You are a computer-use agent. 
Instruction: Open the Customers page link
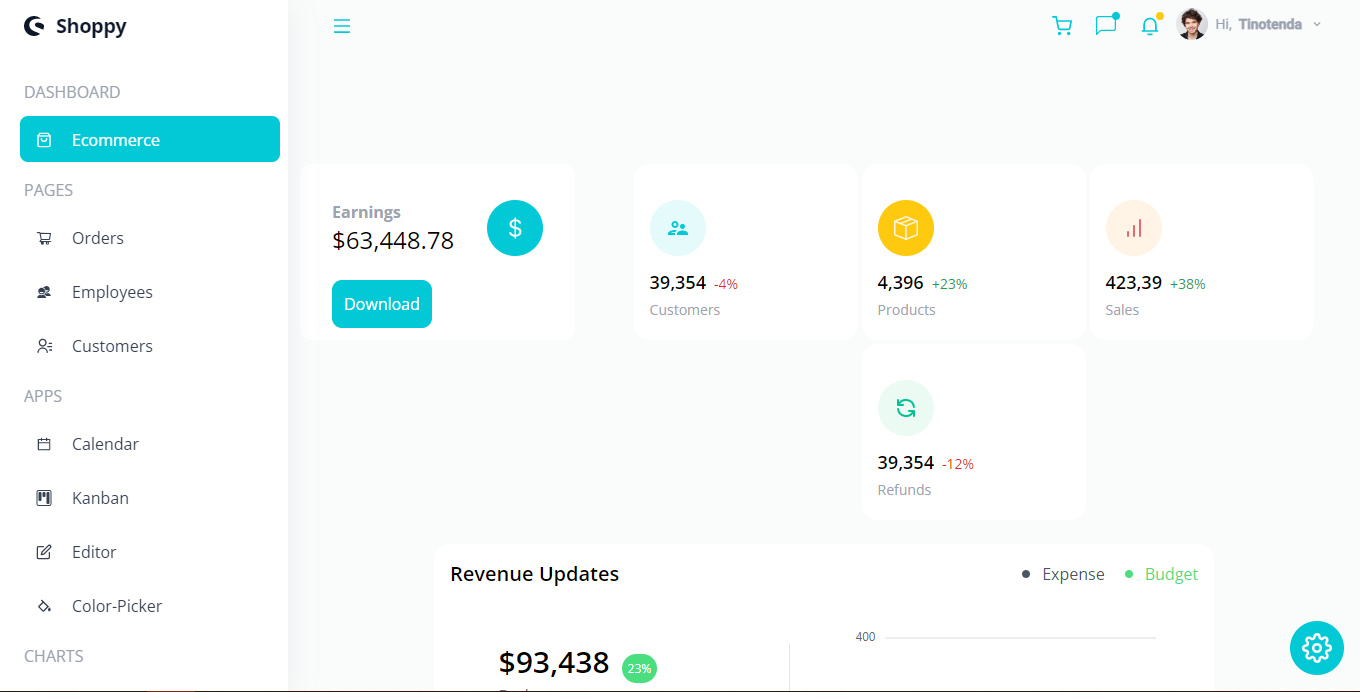pos(111,345)
